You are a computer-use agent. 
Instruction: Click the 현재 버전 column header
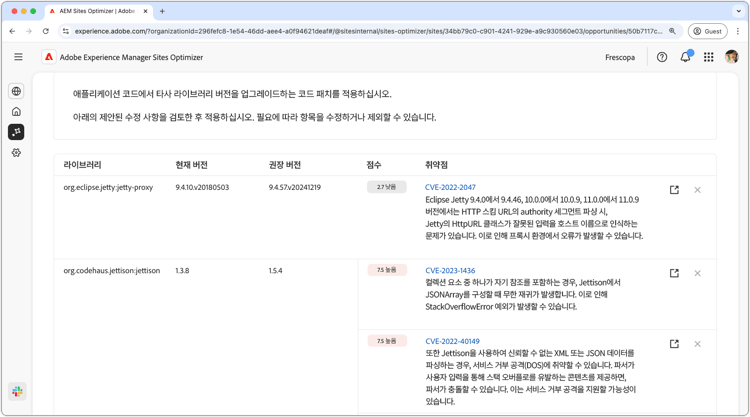coord(191,165)
